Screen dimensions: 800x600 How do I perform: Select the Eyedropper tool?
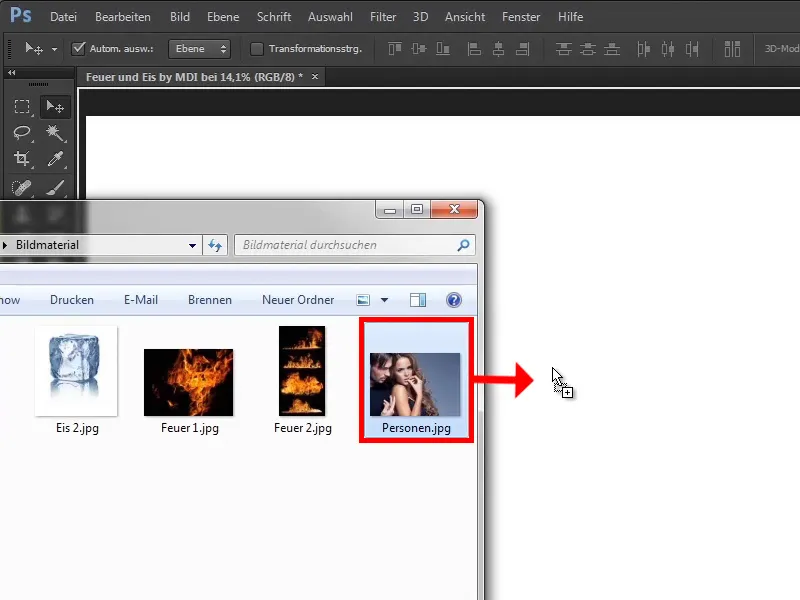[x=55, y=160]
